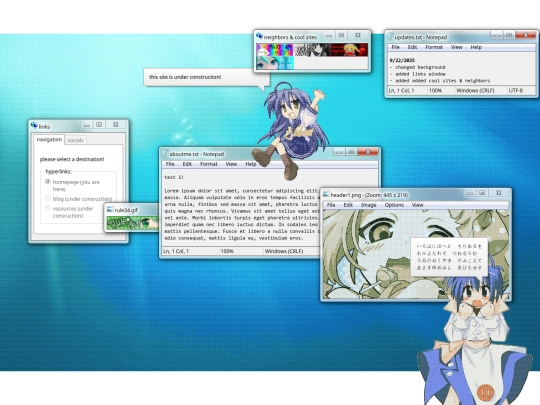Close the updates.txt Notepad window
This screenshot has height=405, width=540.
[526, 35]
